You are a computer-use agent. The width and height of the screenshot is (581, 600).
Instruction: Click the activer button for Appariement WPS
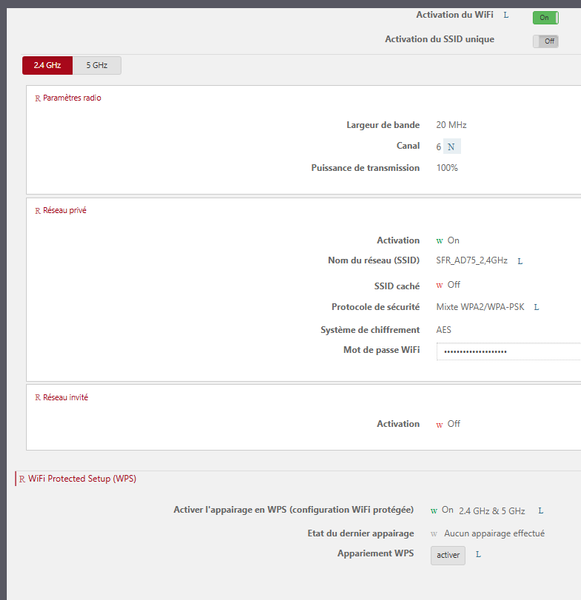point(448,555)
